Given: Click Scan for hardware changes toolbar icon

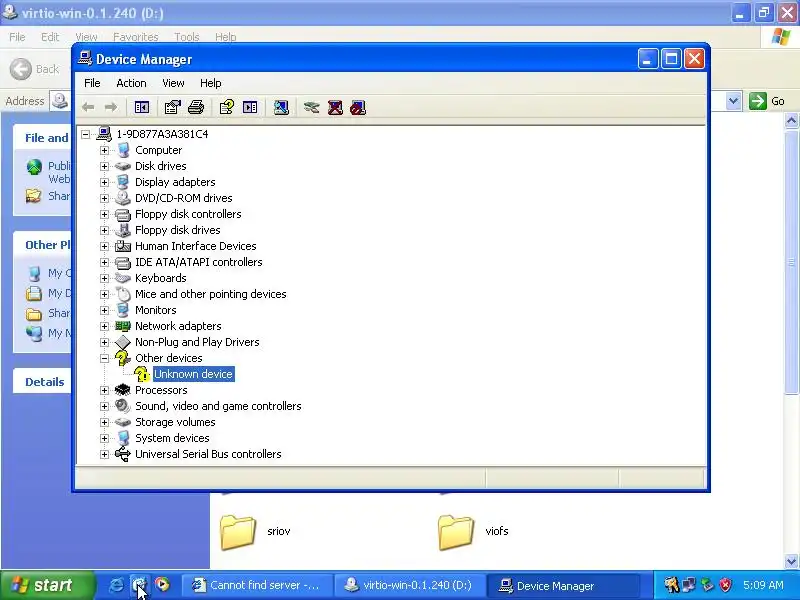Looking at the screenshot, I should click(281, 107).
